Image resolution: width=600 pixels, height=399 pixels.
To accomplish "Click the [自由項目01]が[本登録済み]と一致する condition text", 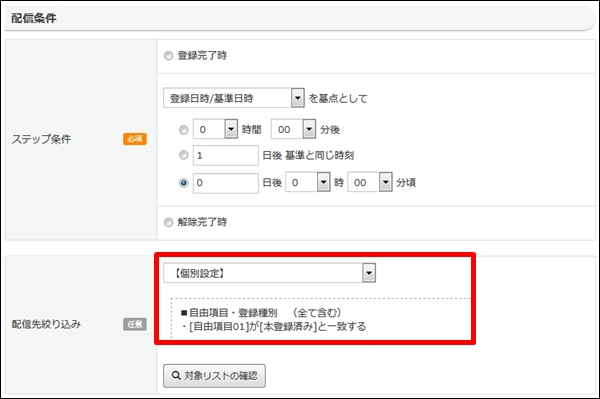I will (273, 327).
